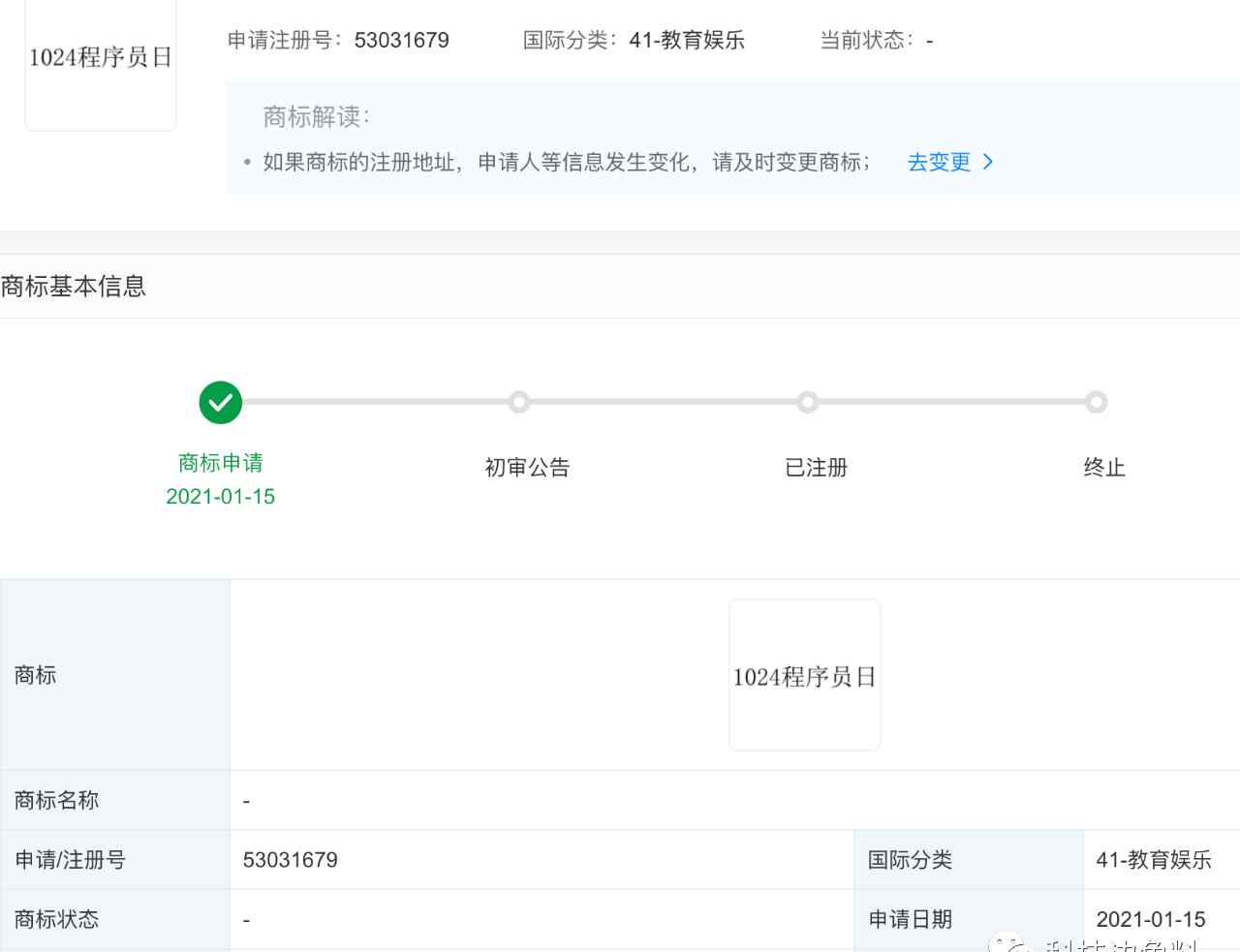
Task: Click the 商标解读 label
Action: point(316,117)
